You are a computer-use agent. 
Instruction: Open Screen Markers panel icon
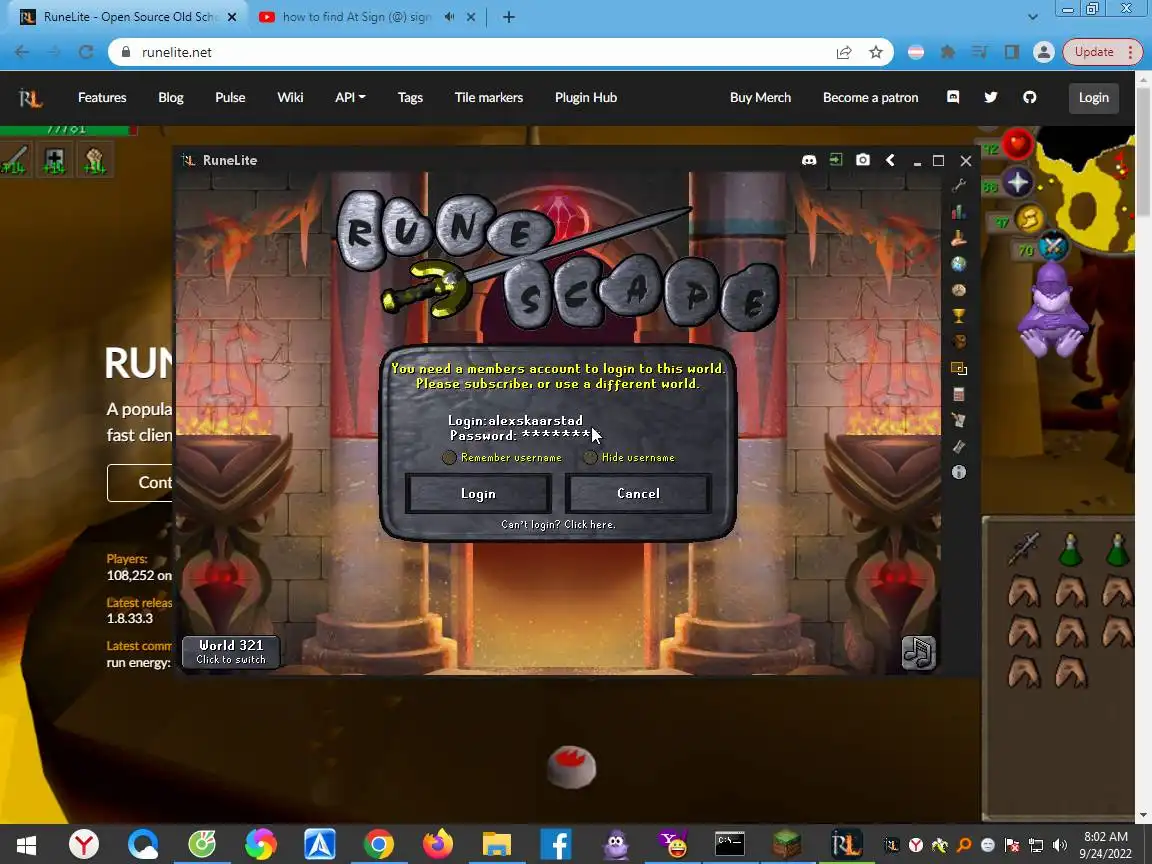click(x=958, y=368)
